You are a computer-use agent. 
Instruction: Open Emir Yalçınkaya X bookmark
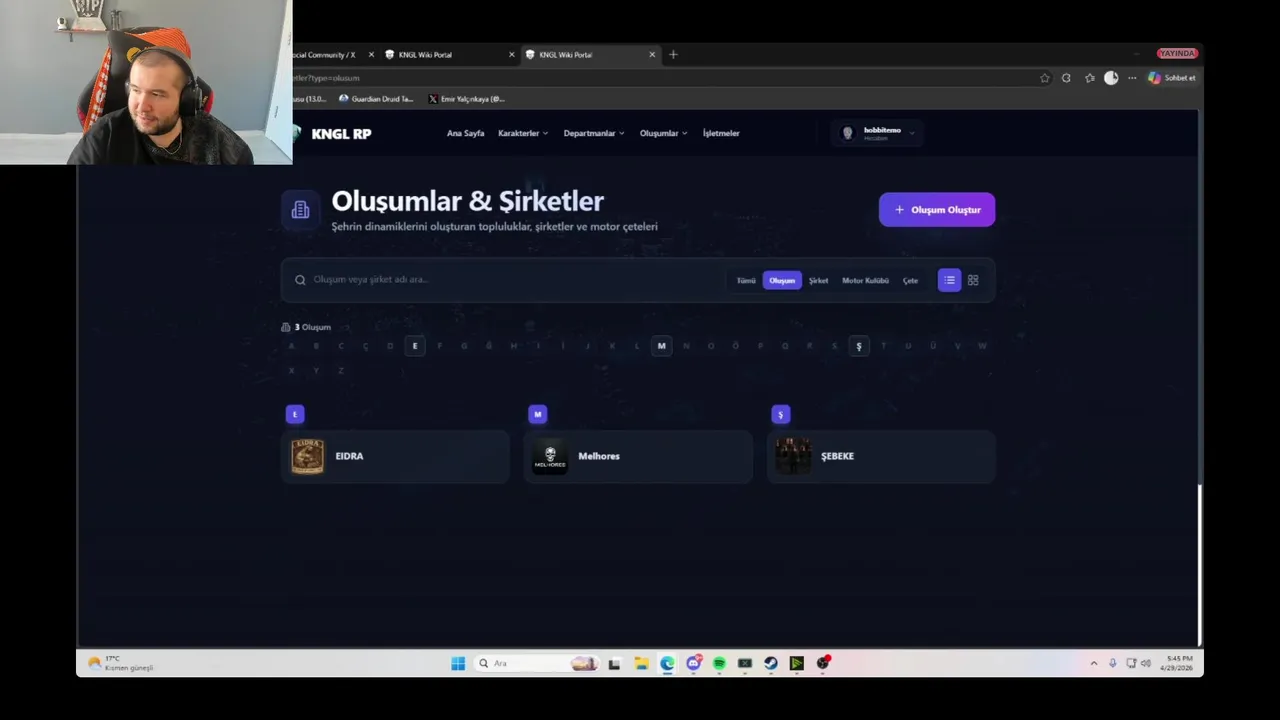pyautogui.click(x=467, y=99)
